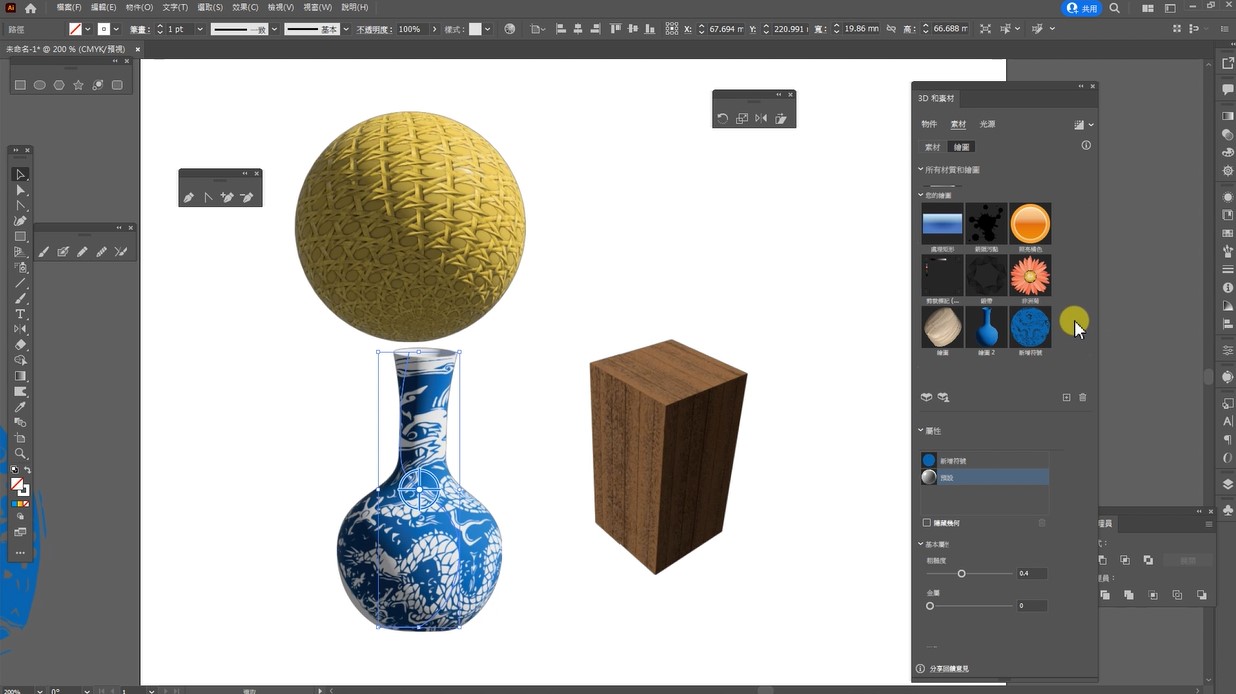Click the trash icon in the materials panel
Viewport: 1236px width, 694px height.
(x=1082, y=398)
